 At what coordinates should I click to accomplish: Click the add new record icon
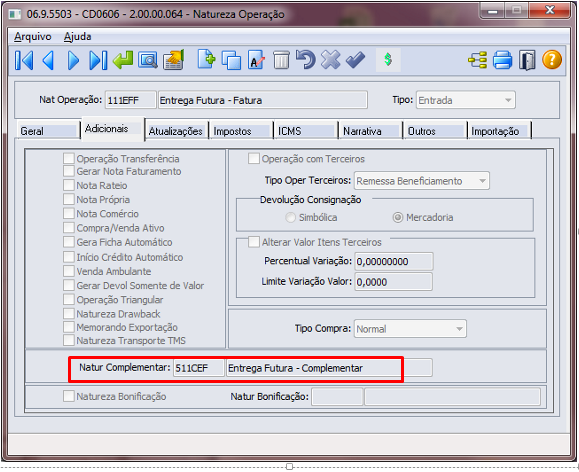[x=206, y=59]
